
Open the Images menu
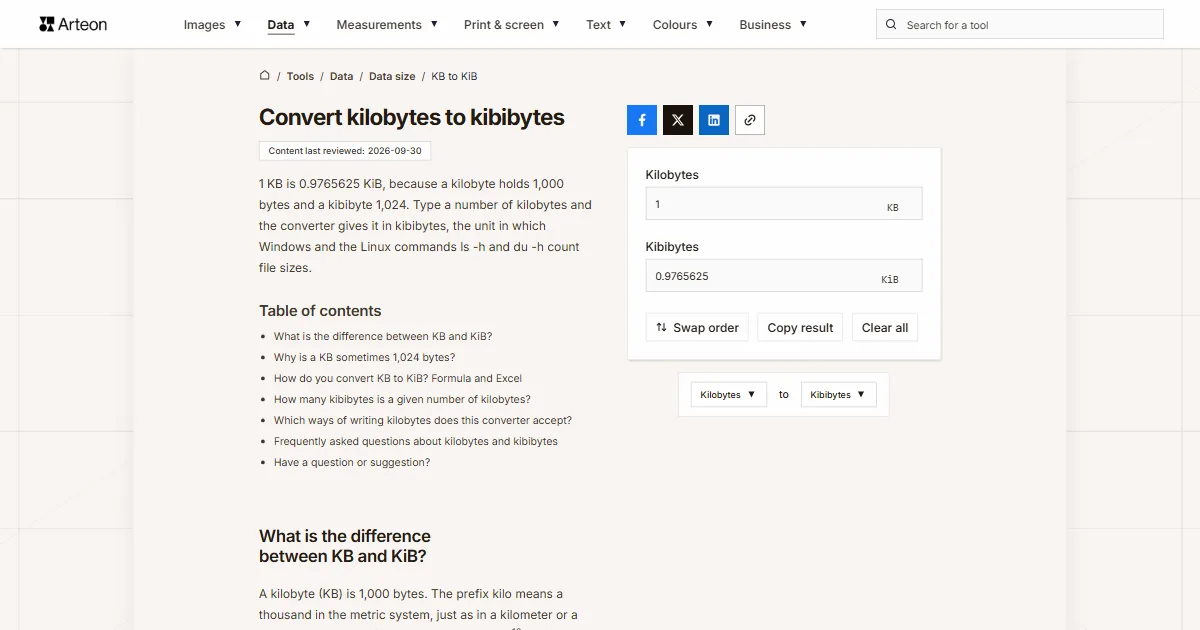204,25
